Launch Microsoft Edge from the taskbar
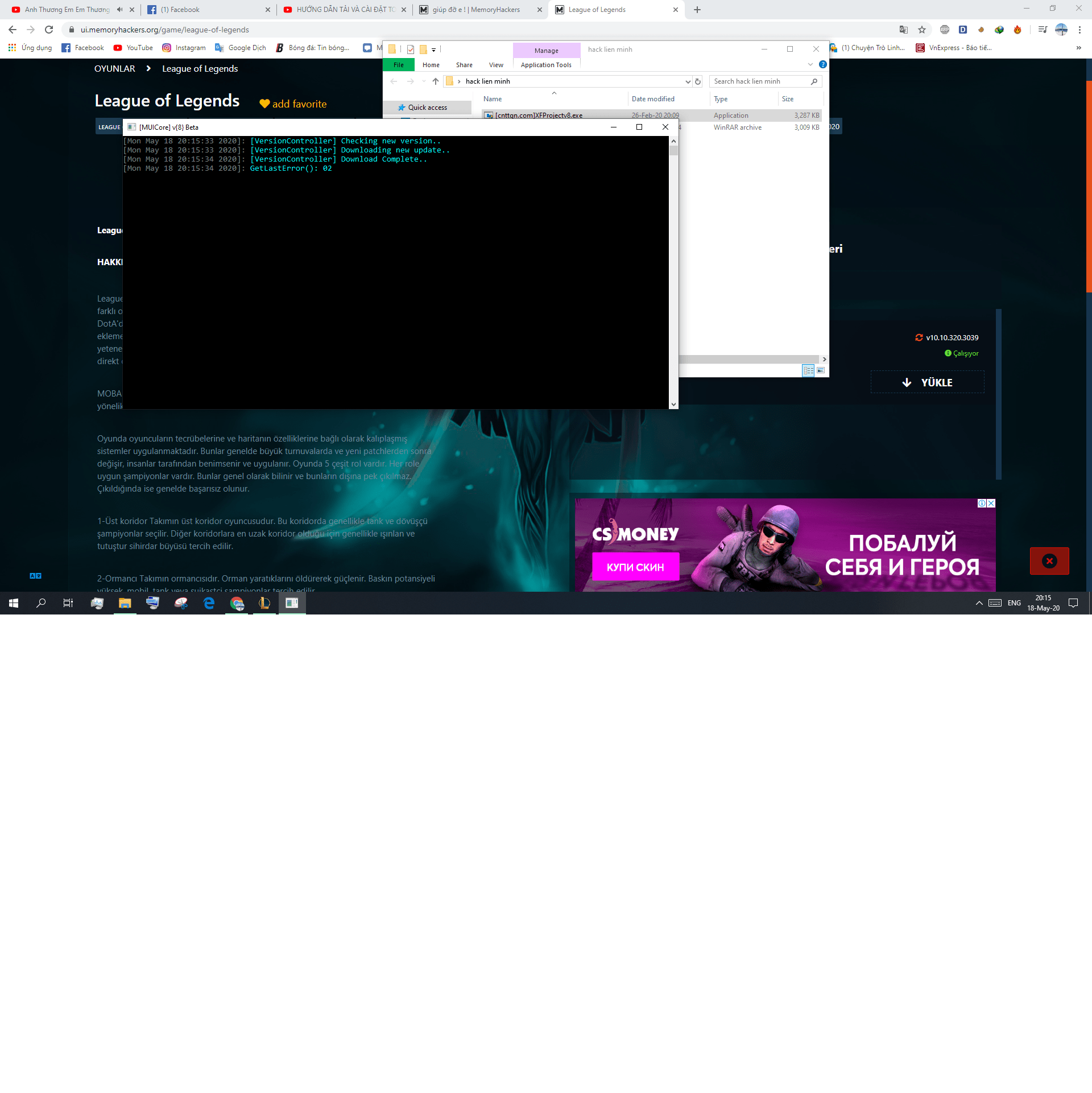The height and width of the screenshot is (1093, 1092). 209,603
